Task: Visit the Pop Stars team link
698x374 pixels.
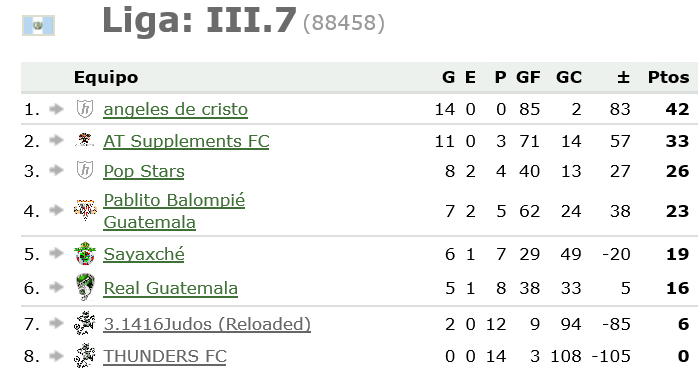Action: click(144, 171)
